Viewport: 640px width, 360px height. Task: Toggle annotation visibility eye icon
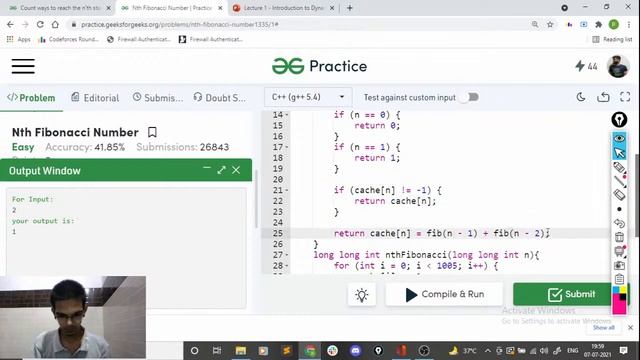coord(619,138)
